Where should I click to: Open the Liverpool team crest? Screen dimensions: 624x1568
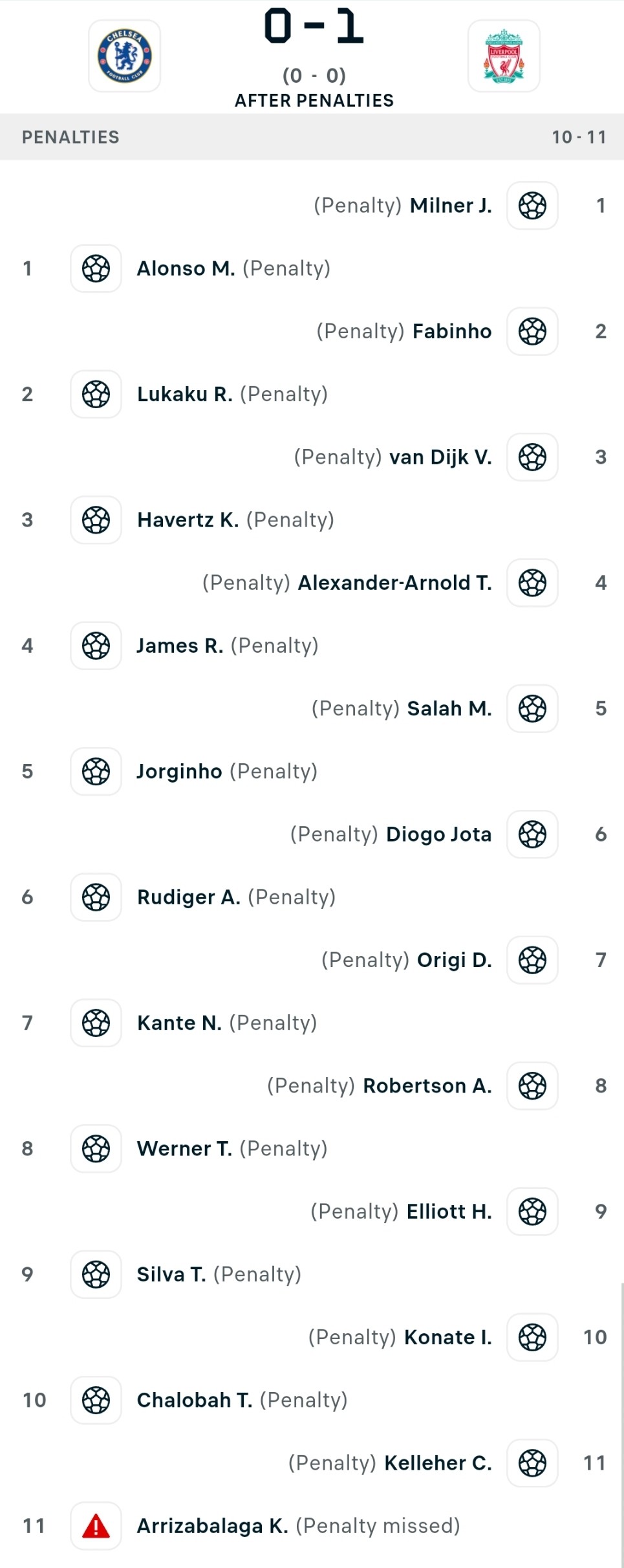504,56
